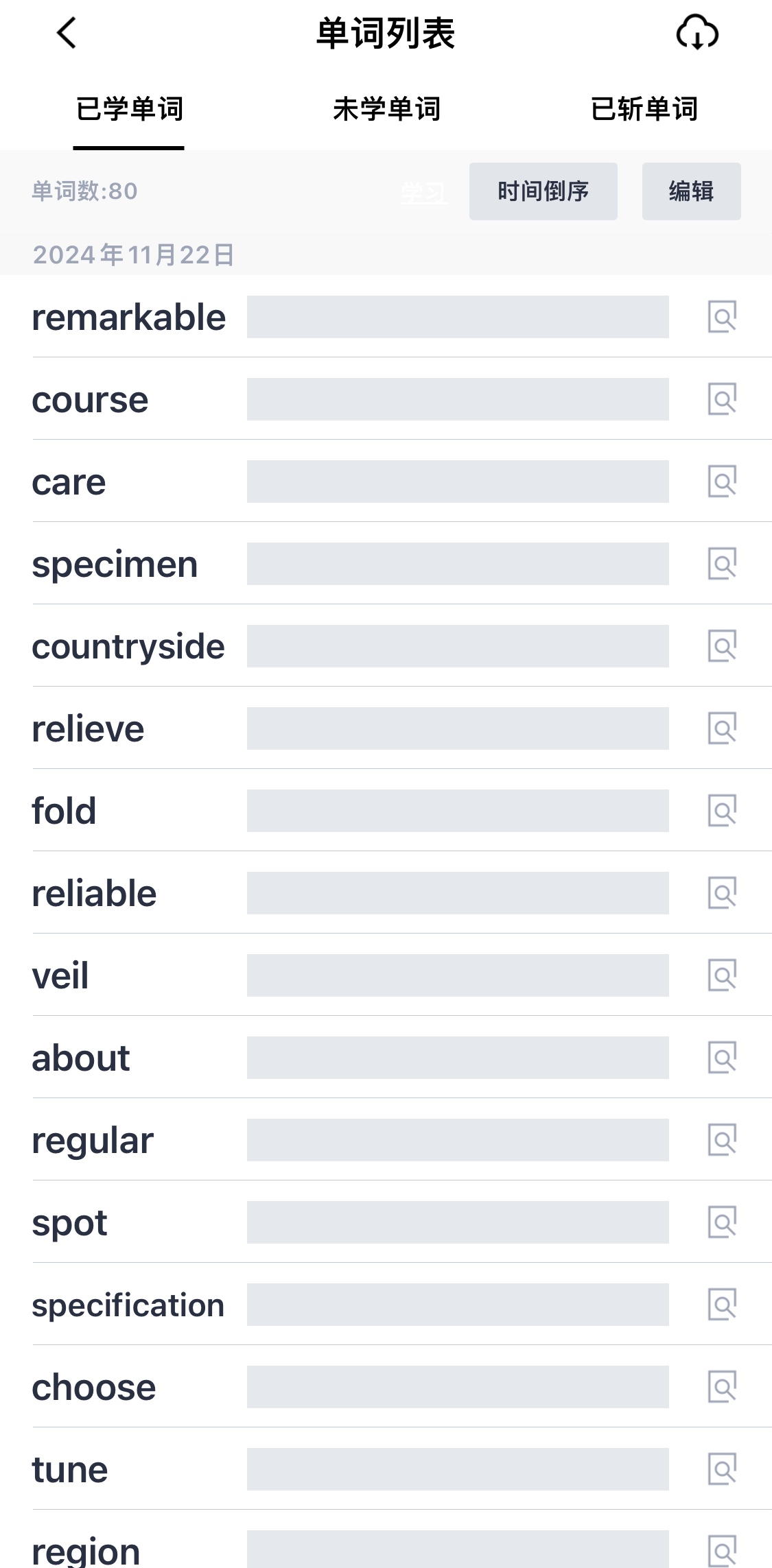The height and width of the screenshot is (1568, 772).
Task: Tap the cloud download icon
Action: (x=697, y=33)
